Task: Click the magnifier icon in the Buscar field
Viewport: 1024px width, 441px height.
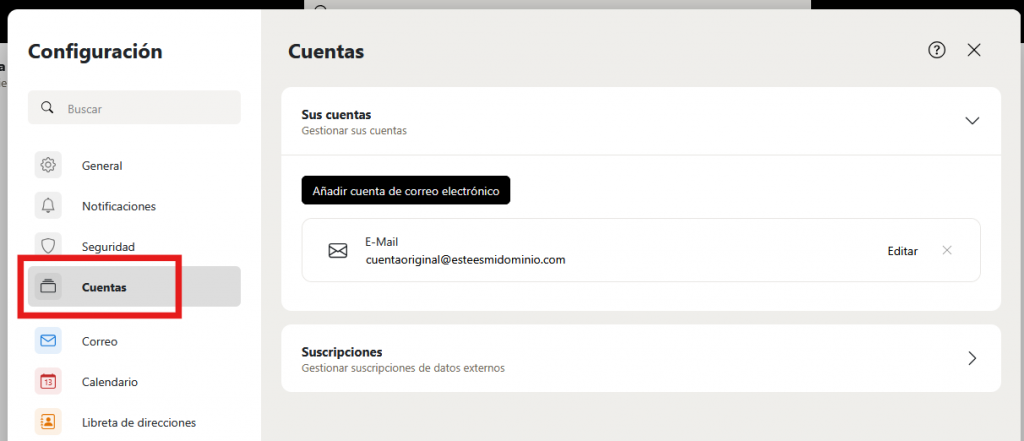Action: click(x=47, y=108)
